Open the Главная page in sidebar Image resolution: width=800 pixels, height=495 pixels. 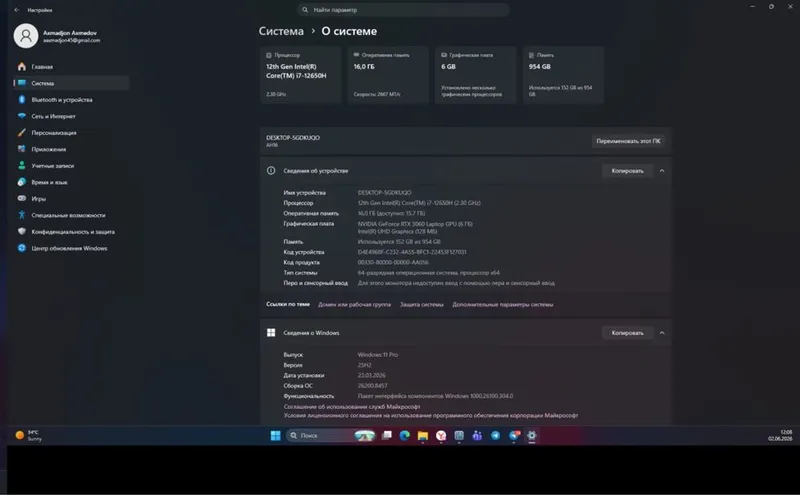click(x=71, y=67)
